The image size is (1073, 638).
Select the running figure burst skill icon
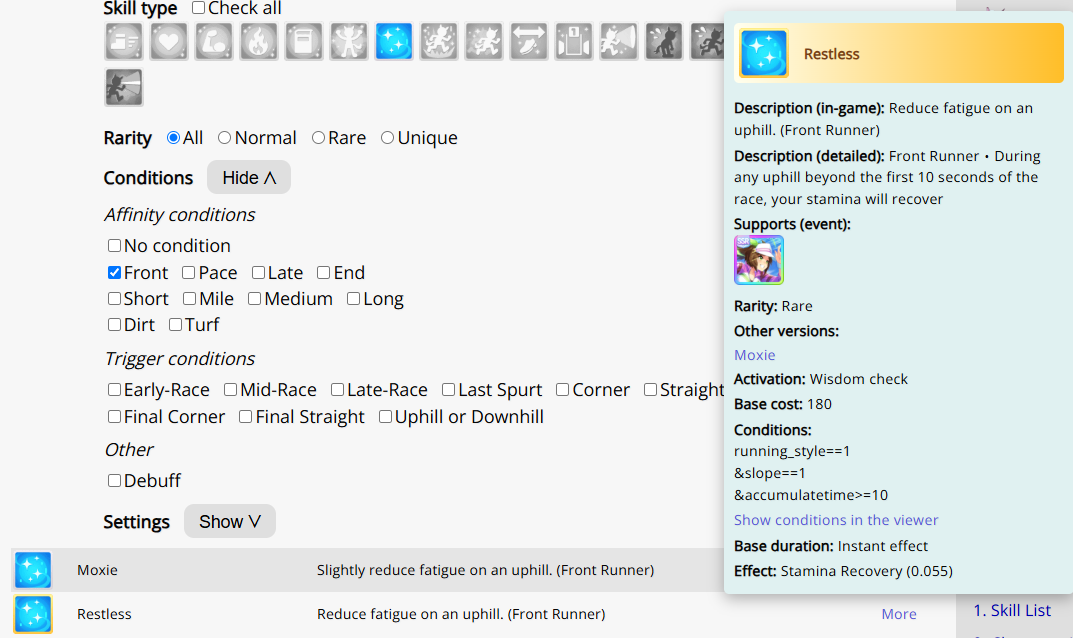pyautogui.click(x=439, y=42)
